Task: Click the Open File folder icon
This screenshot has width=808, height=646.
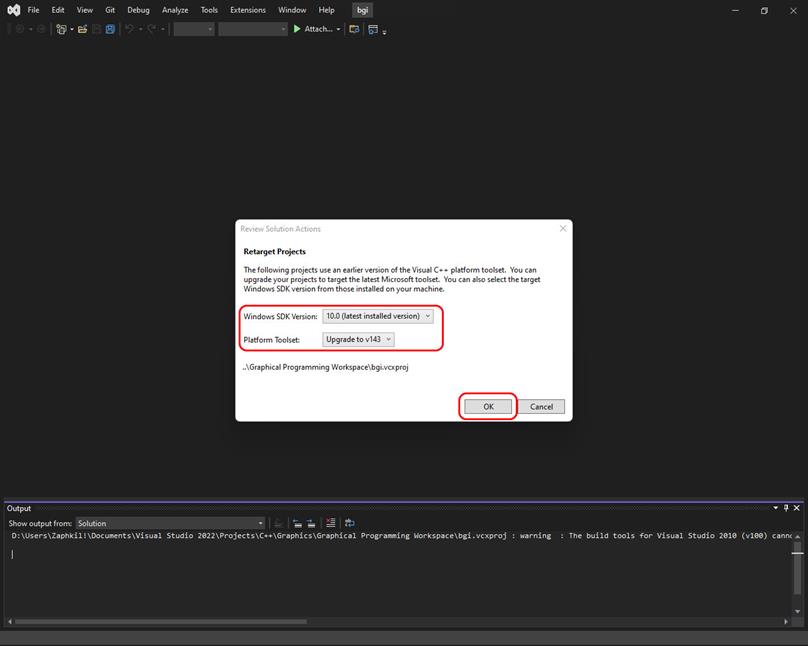Action: point(82,29)
